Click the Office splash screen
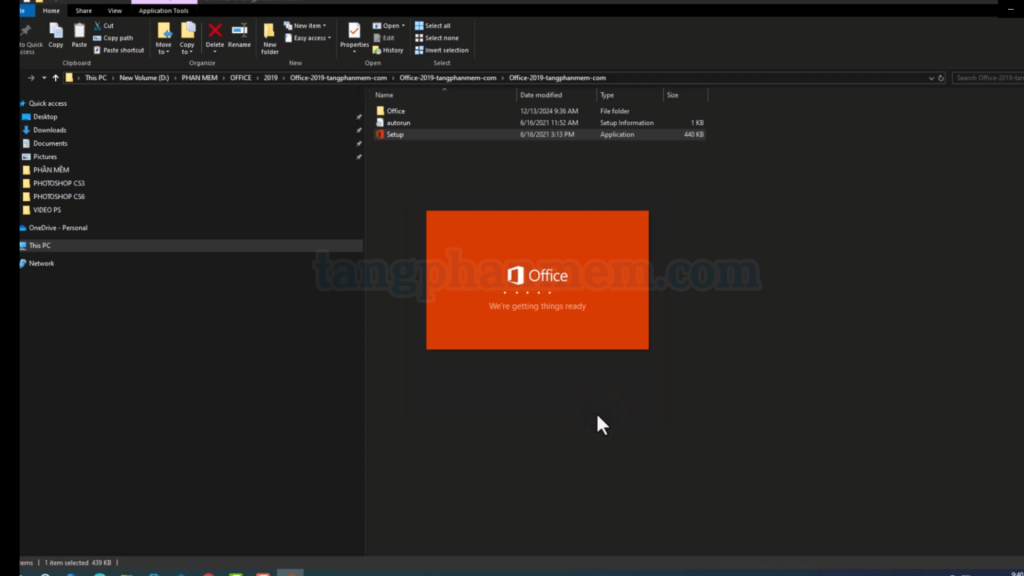Screen dimensions: 1024x576 point(537,280)
